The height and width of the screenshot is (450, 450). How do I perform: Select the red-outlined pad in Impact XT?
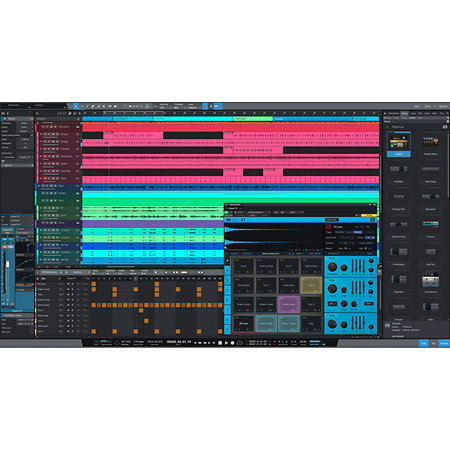click(x=244, y=324)
